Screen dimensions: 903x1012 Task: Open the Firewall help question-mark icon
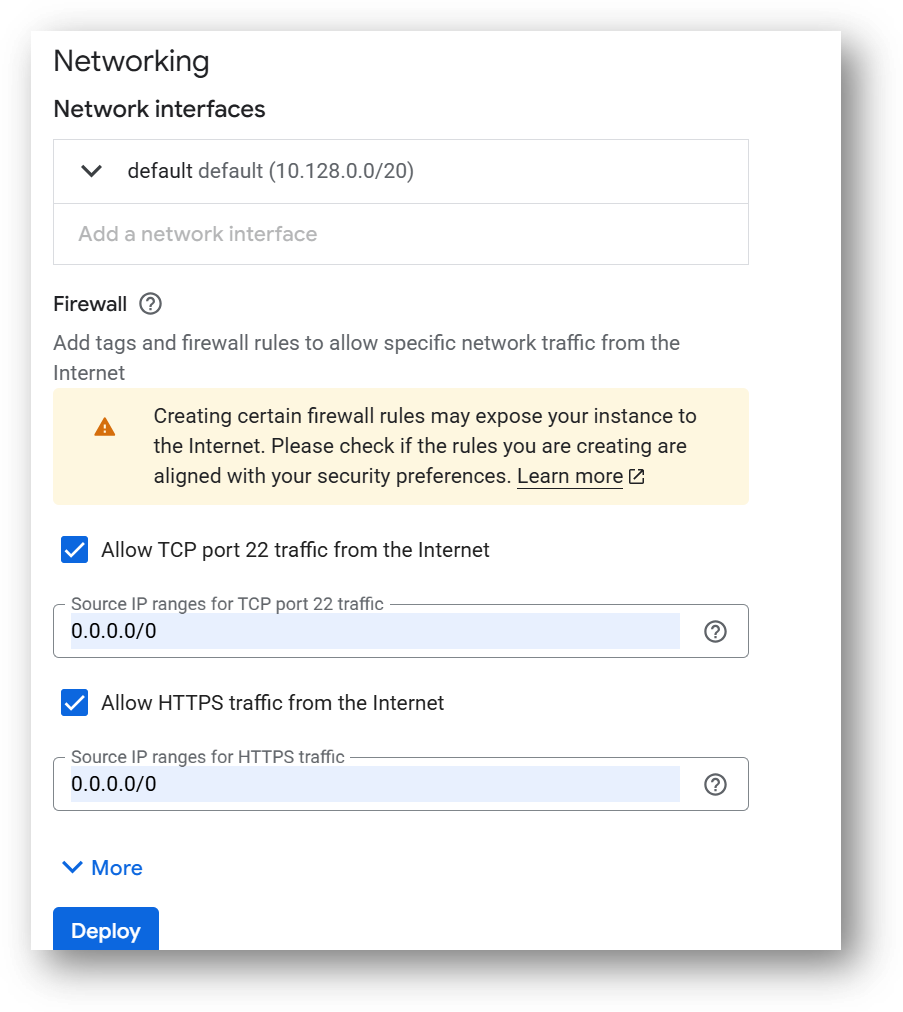[x=150, y=303]
